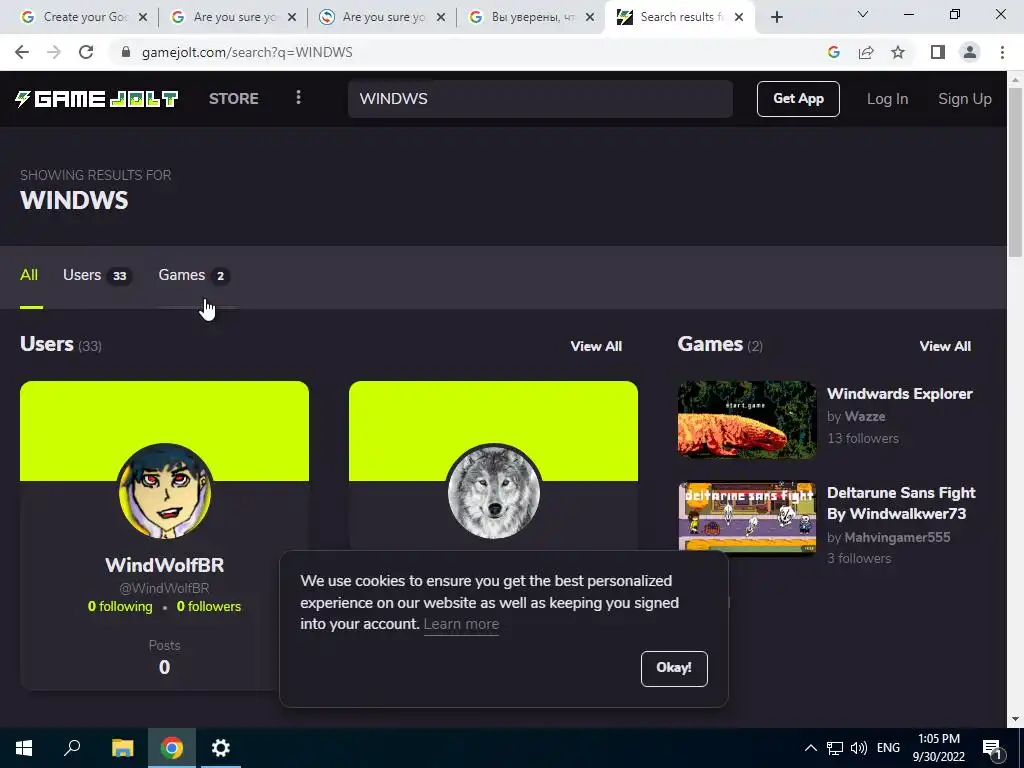Share this page via the share icon
Screen dimensions: 1024x768
[866, 52]
